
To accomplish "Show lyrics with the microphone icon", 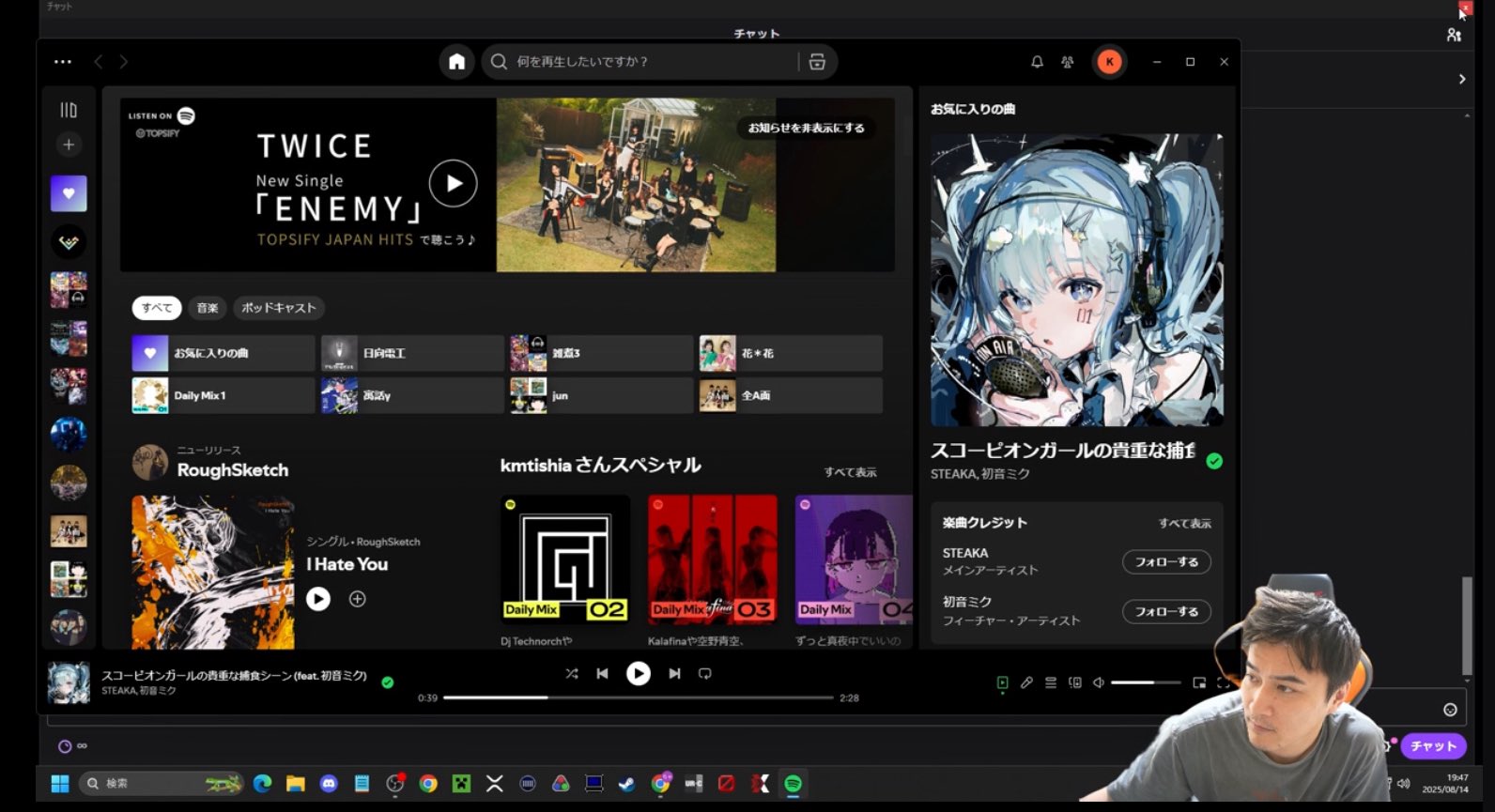I will (1026, 682).
